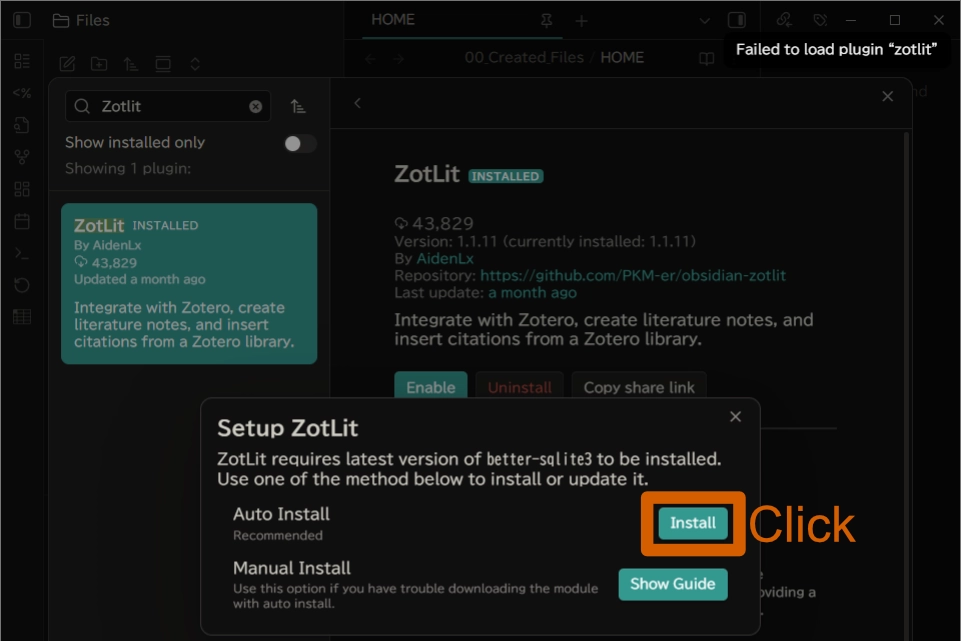Enable the ZotLit plugin

click(x=430, y=387)
